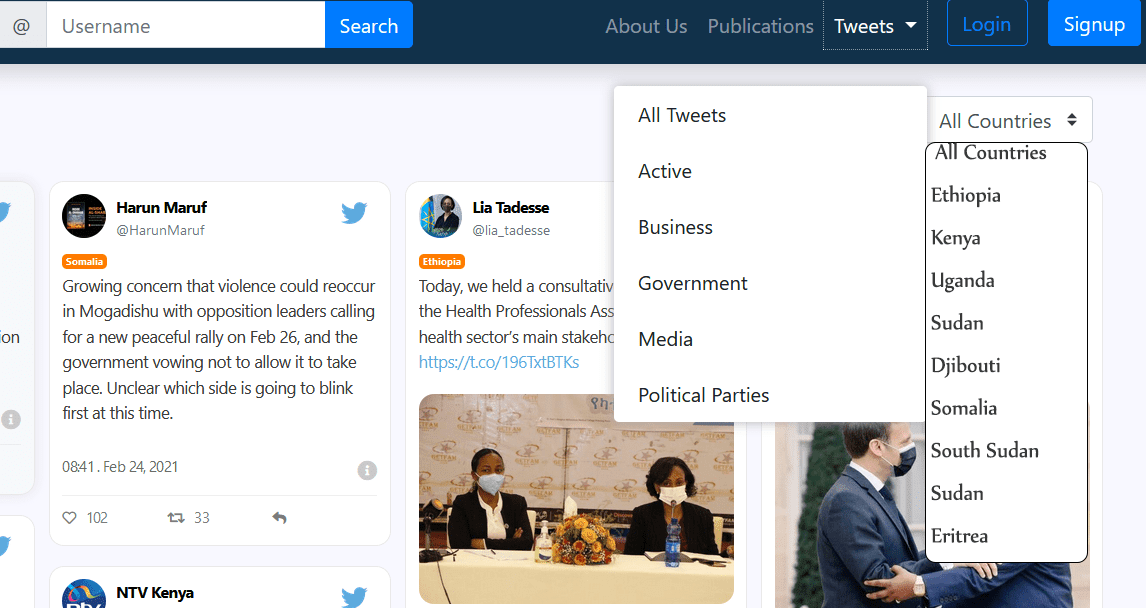Click Twitter bird icon on NTV Kenya tweet
1146x608 pixels.
[x=354, y=596]
